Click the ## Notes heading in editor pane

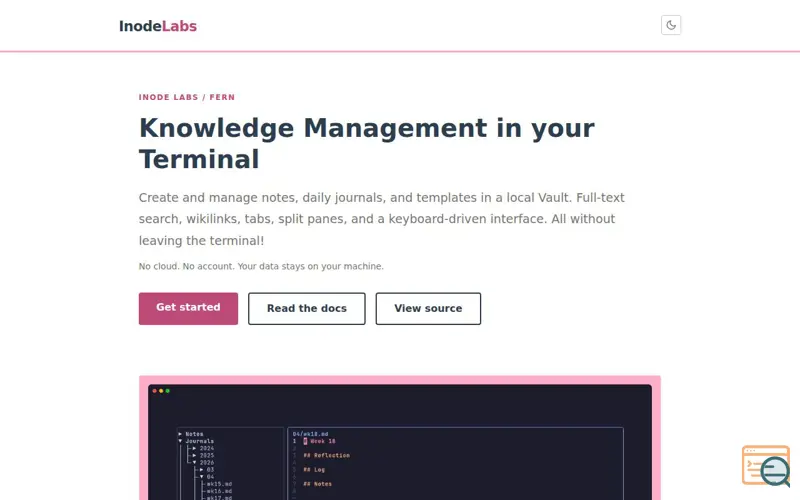coord(317,484)
